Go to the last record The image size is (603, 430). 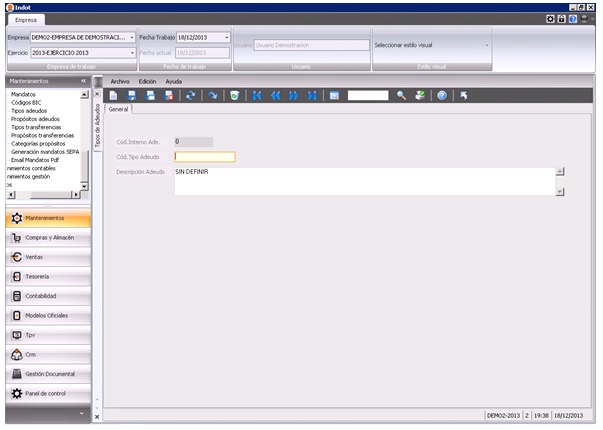[x=313, y=95]
